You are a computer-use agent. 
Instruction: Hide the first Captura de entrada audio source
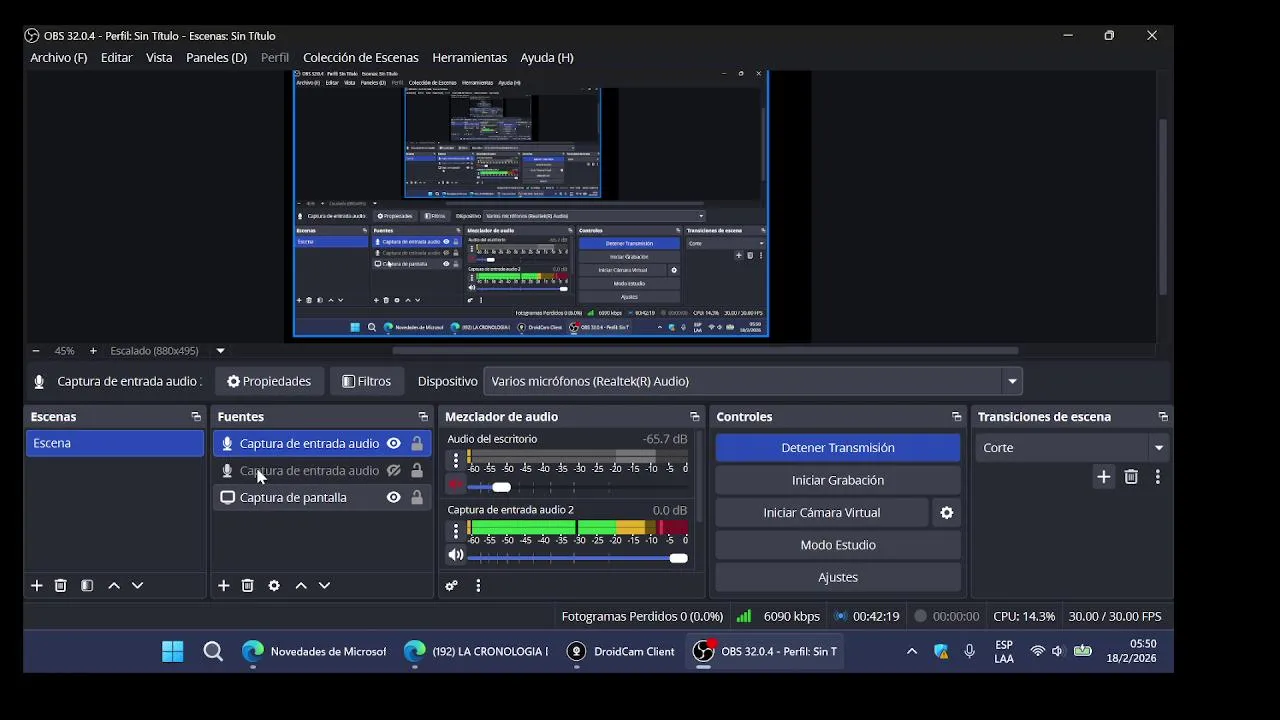[394, 444]
